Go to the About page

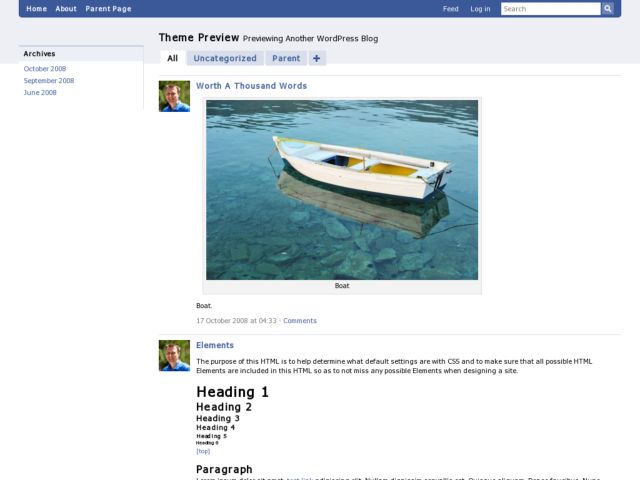click(66, 9)
